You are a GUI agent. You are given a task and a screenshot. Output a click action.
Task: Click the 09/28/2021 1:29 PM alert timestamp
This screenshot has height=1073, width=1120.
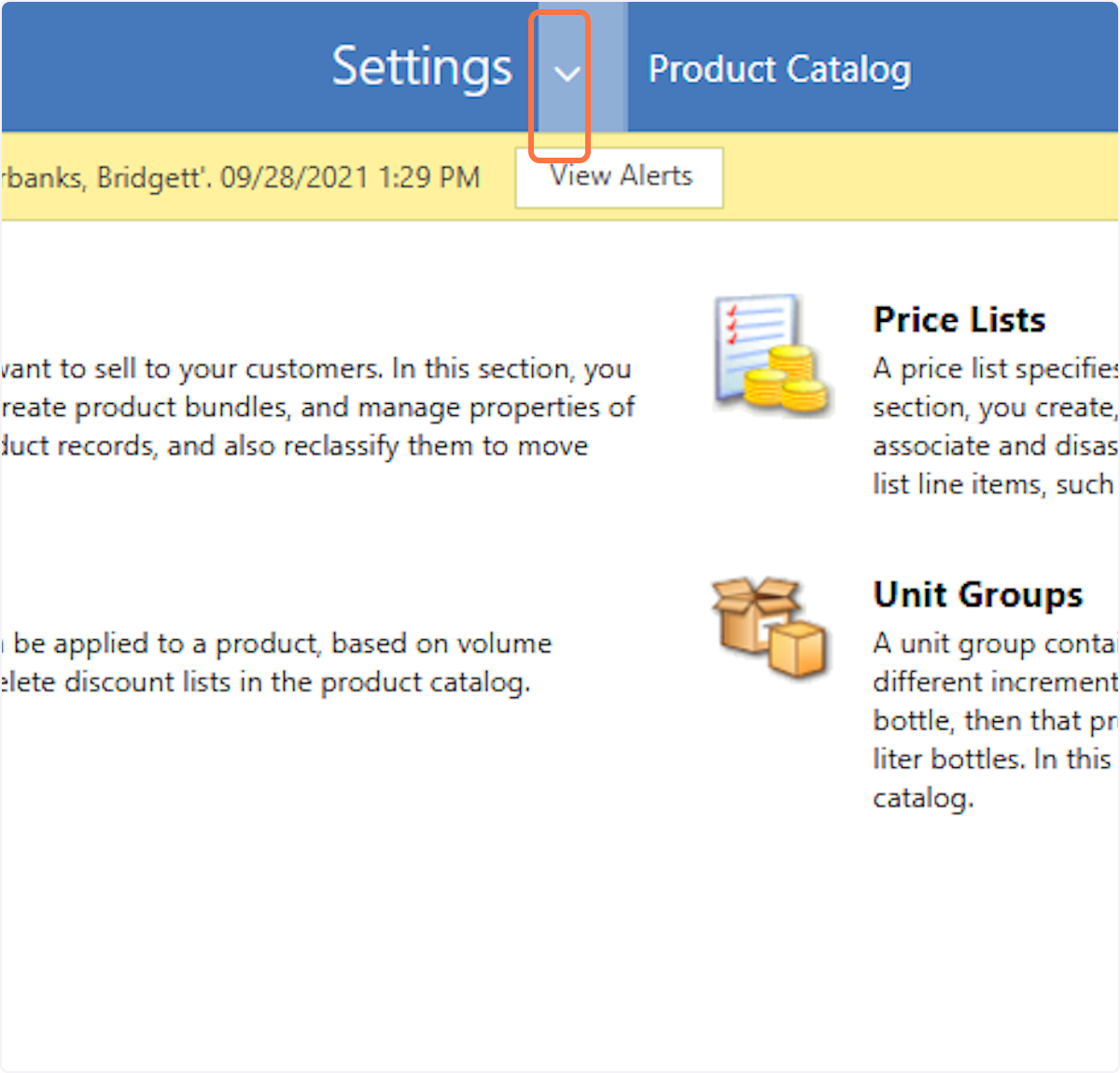click(x=350, y=177)
